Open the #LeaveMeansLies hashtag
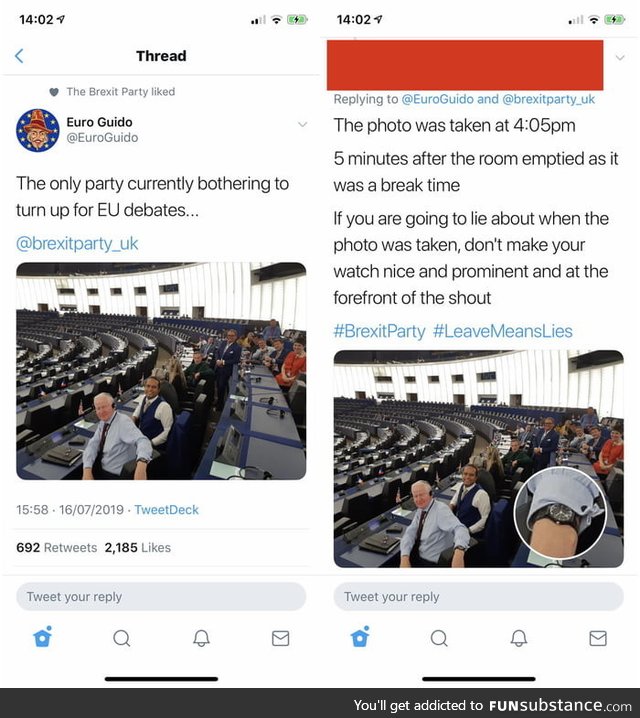The image size is (640, 718). coord(503,331)
